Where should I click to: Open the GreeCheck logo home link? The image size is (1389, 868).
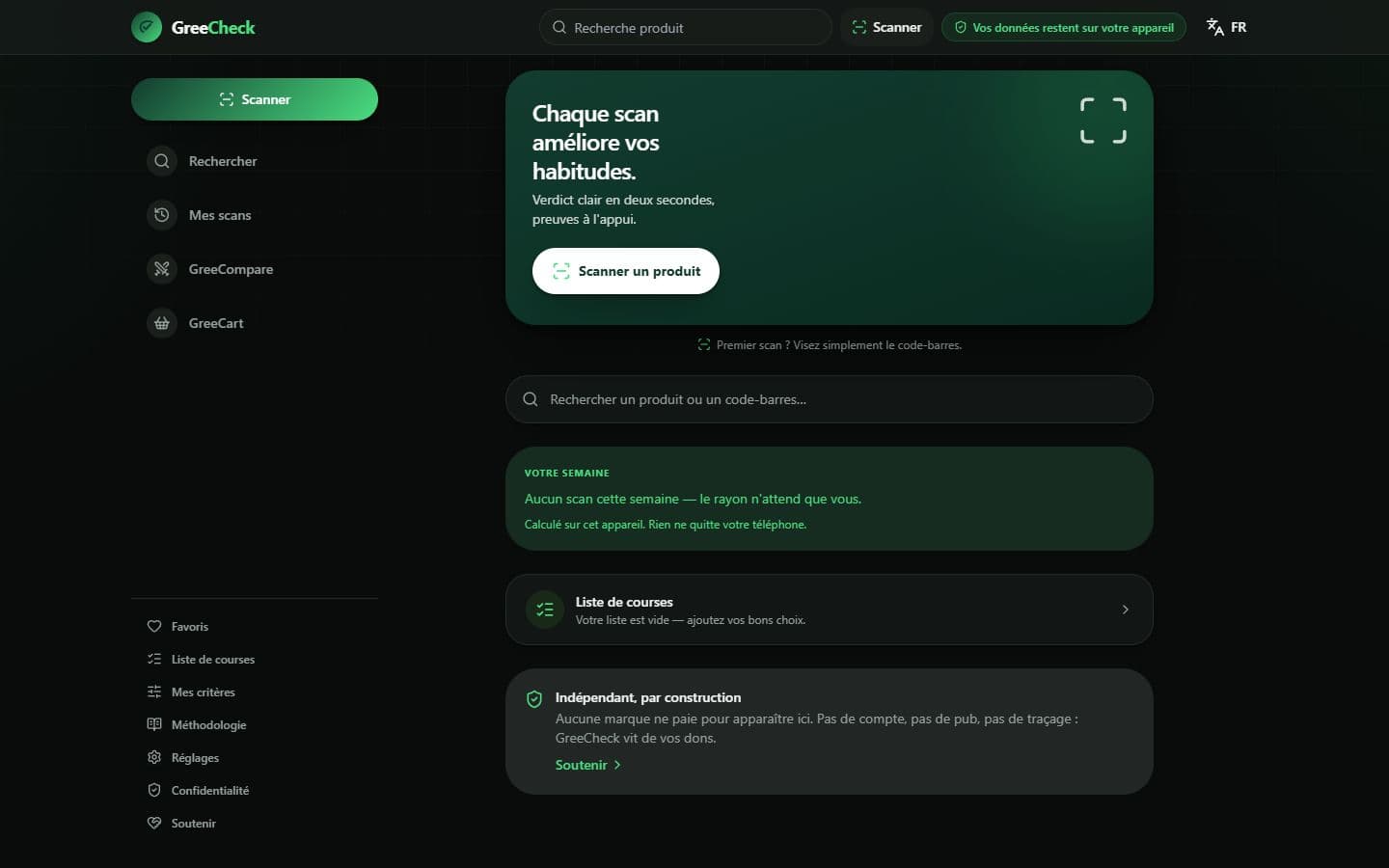click(193, 27)
